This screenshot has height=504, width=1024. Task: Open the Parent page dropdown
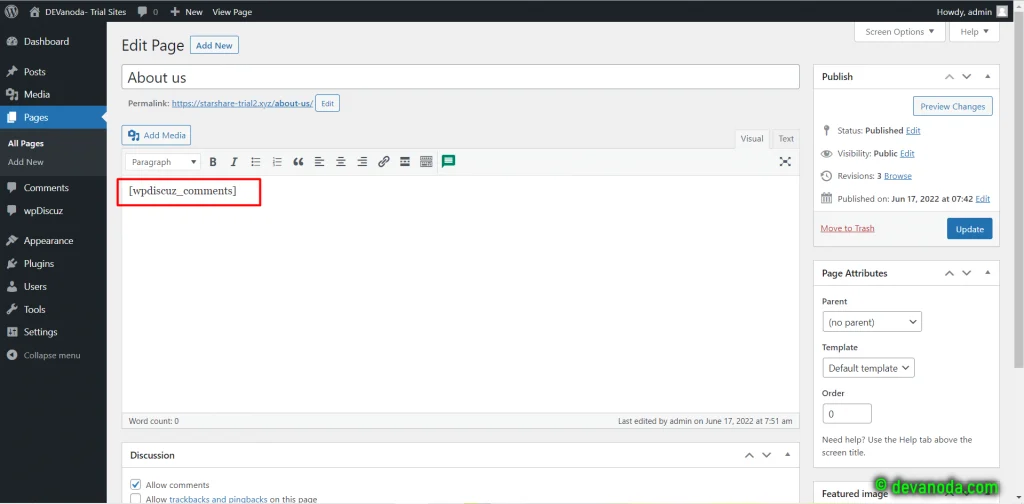(872, 322)
